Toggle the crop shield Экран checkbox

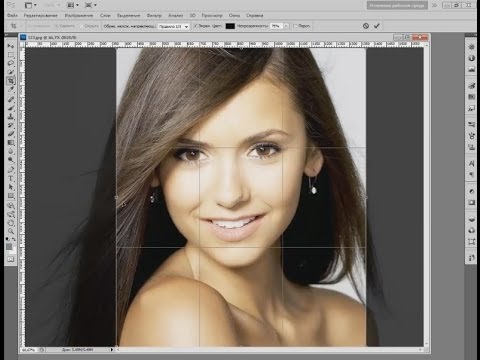(x=195, y=26)
